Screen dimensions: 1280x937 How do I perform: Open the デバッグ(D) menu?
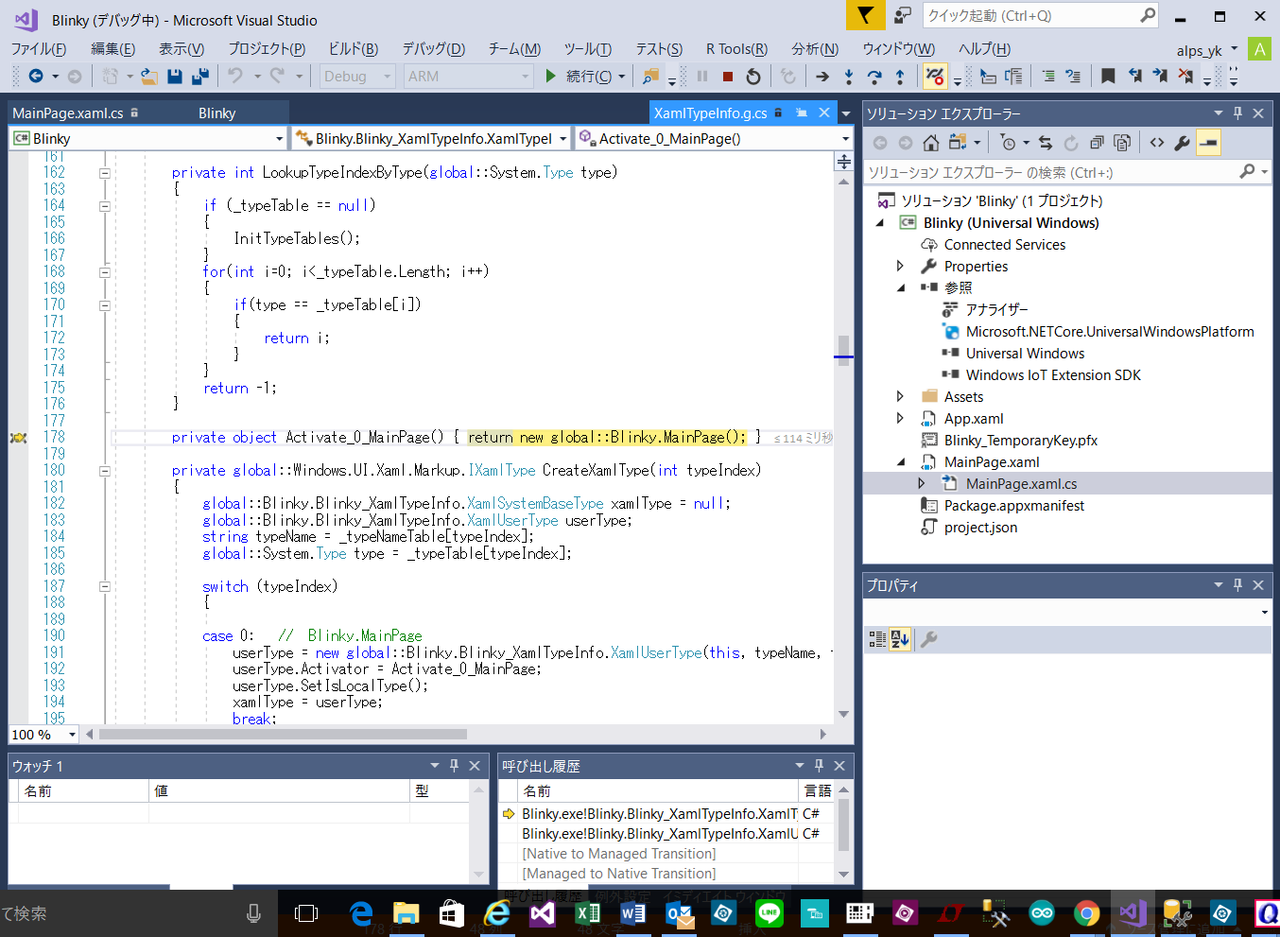tap(433, 49)
